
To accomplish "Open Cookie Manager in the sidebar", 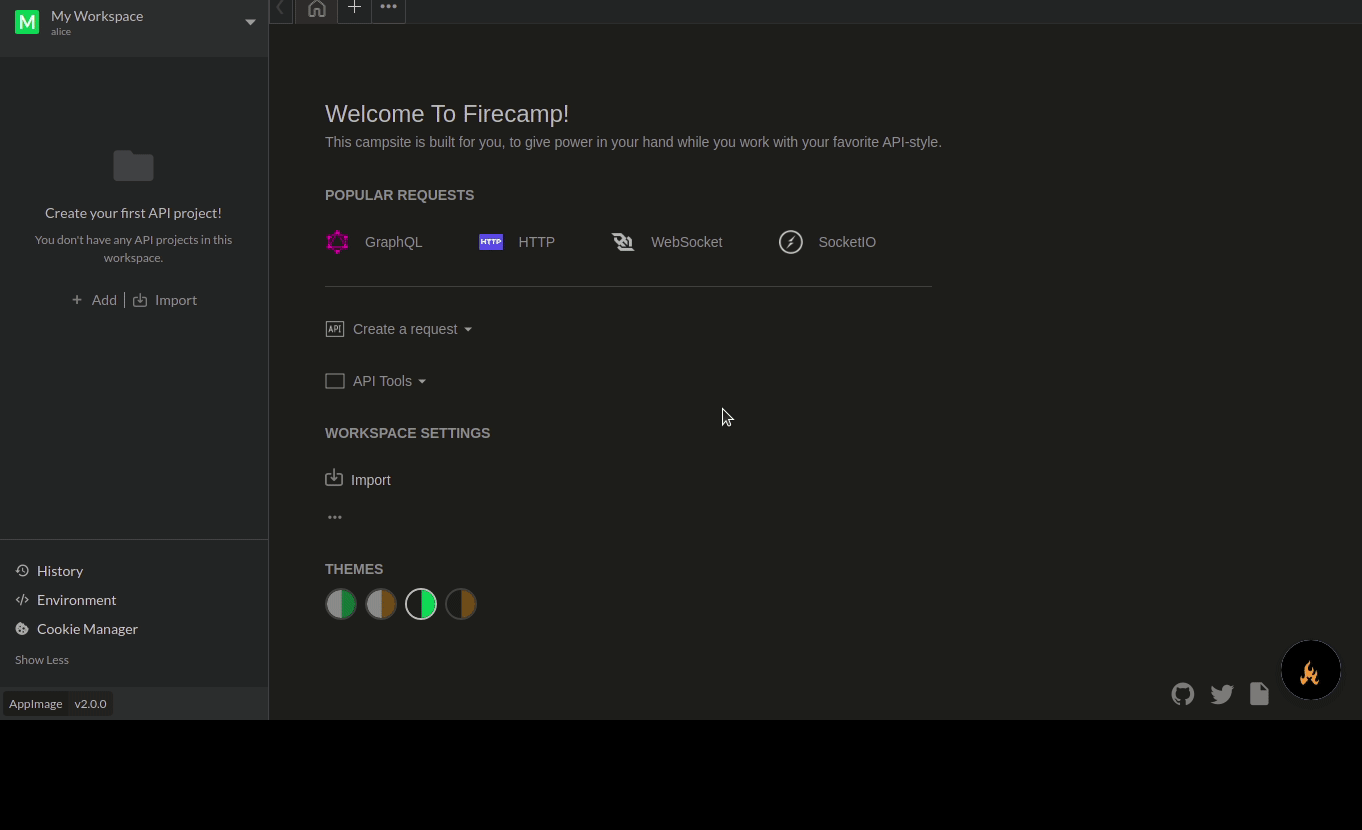I will 77,629.
